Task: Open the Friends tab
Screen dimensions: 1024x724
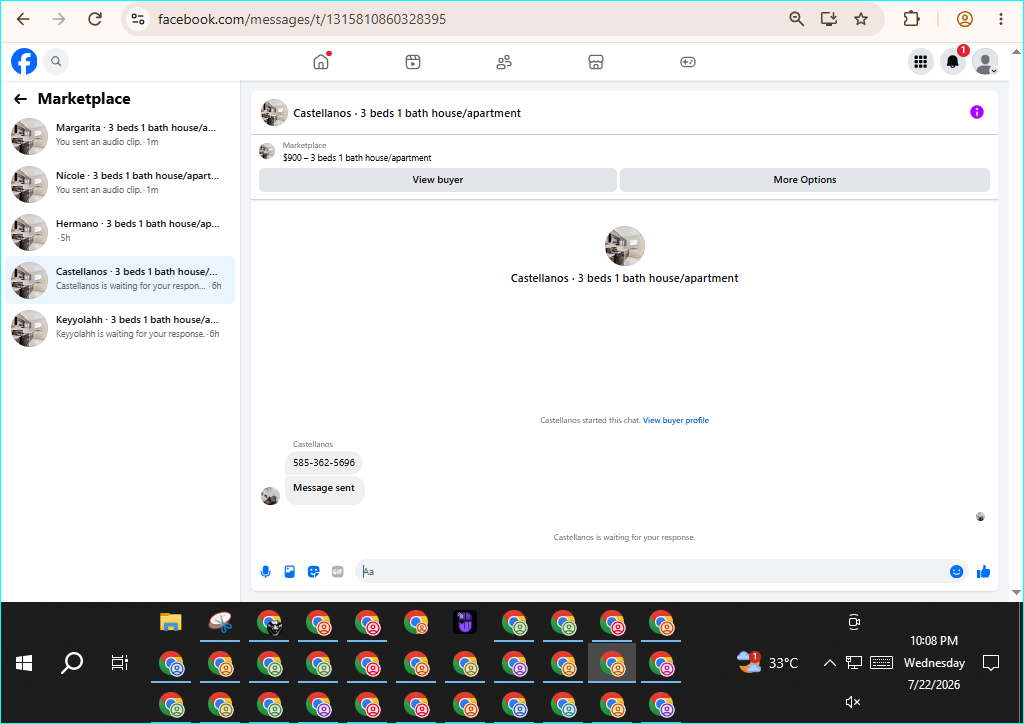Action: pos(504,62)
